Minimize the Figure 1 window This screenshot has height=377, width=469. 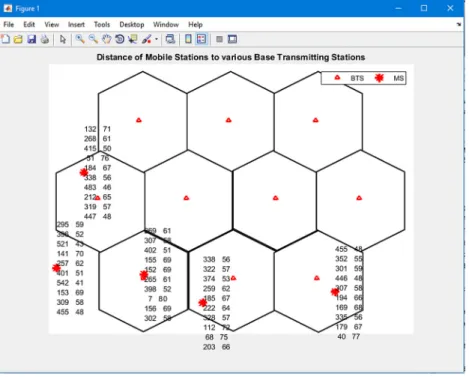398,8
